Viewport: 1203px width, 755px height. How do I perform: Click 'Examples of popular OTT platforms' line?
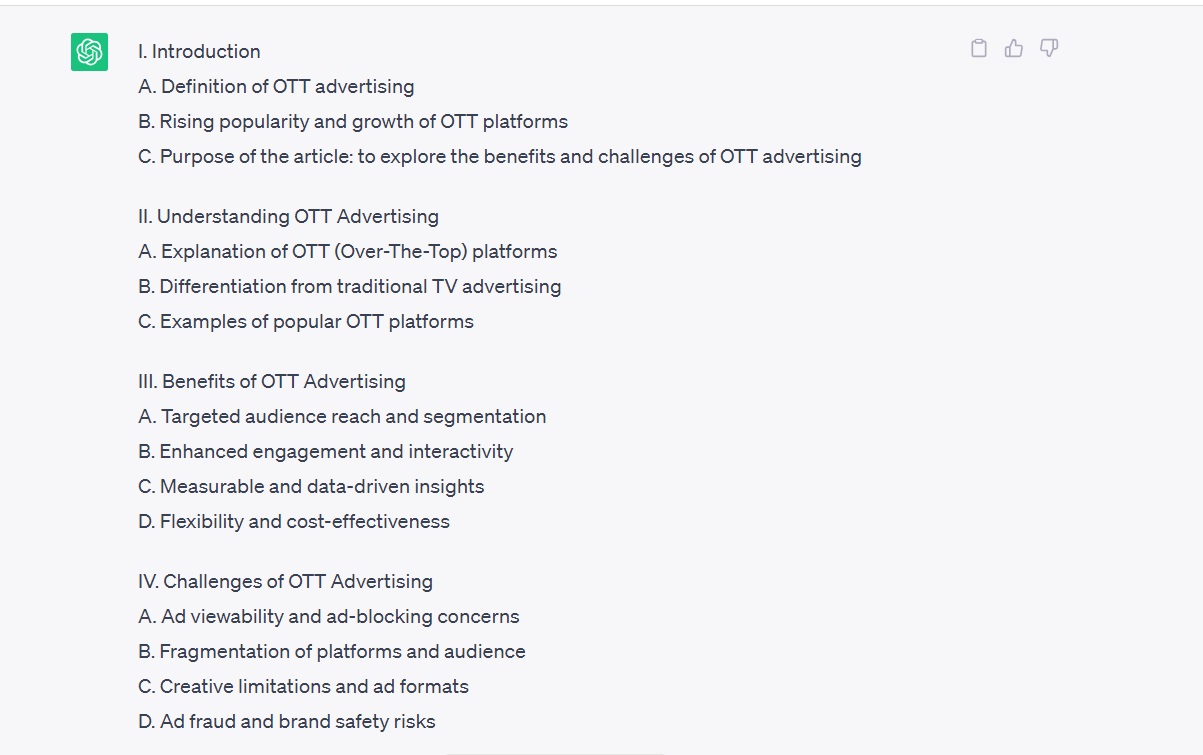click(x=306, y=322)
